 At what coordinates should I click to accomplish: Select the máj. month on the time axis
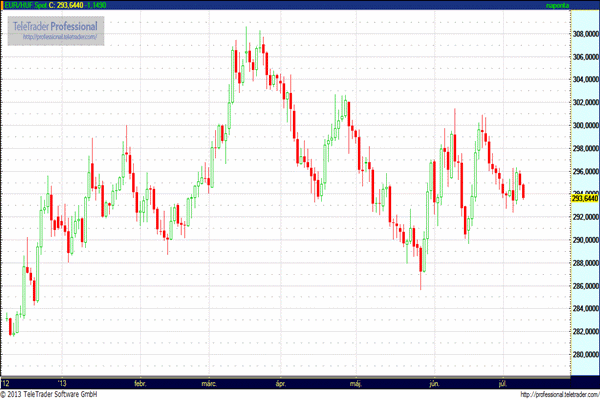tap(355, 382)
